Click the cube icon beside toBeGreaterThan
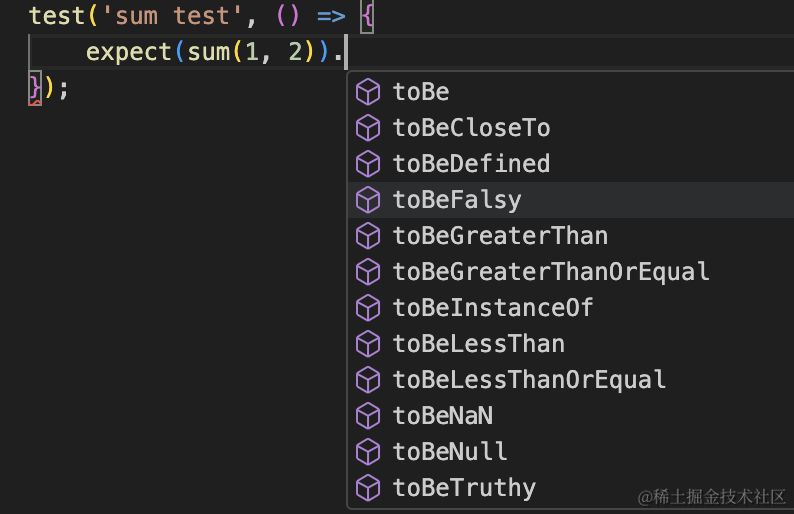 [368, 236]
